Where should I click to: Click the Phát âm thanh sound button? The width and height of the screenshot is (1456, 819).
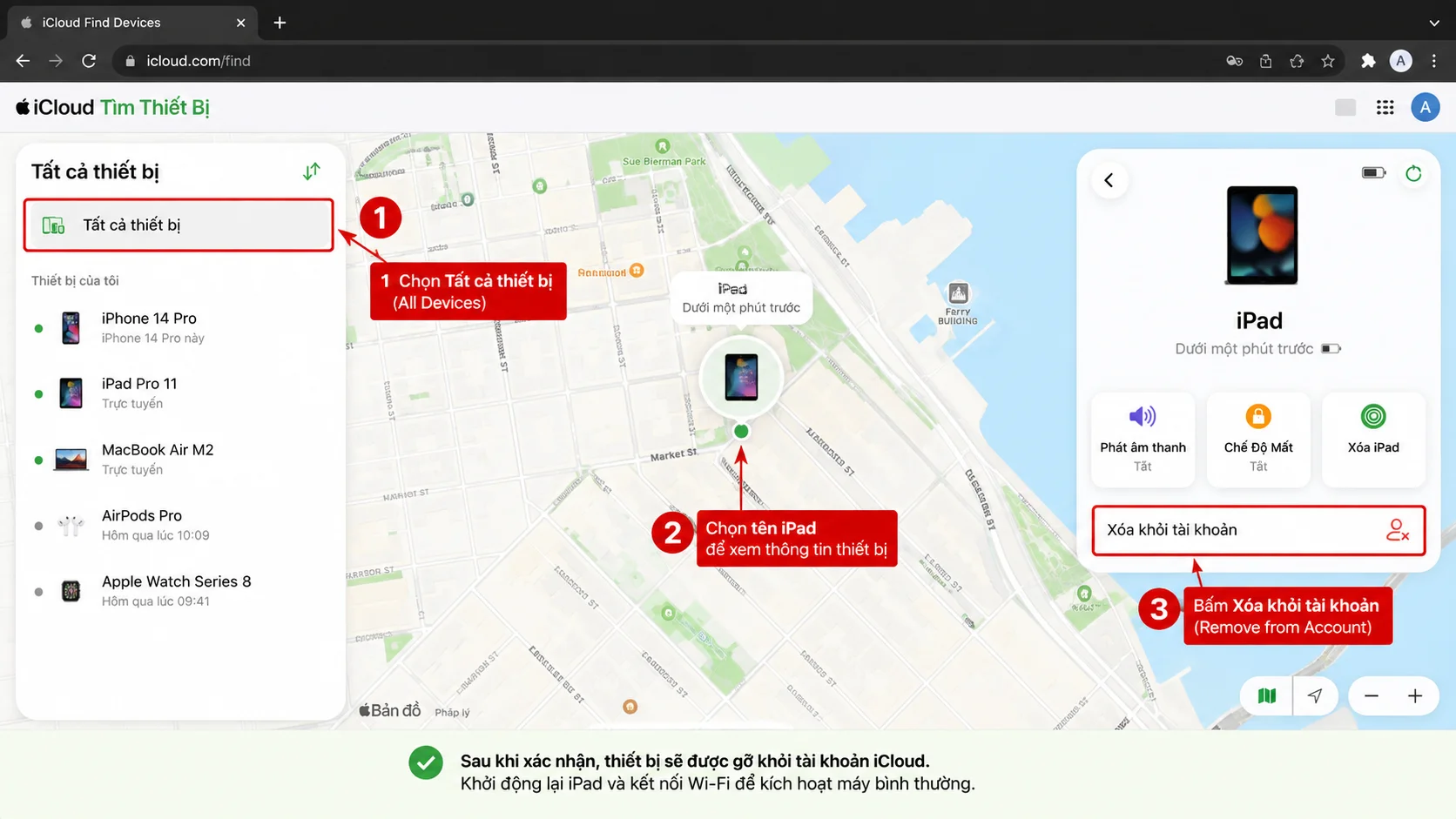click(1143, 440)
